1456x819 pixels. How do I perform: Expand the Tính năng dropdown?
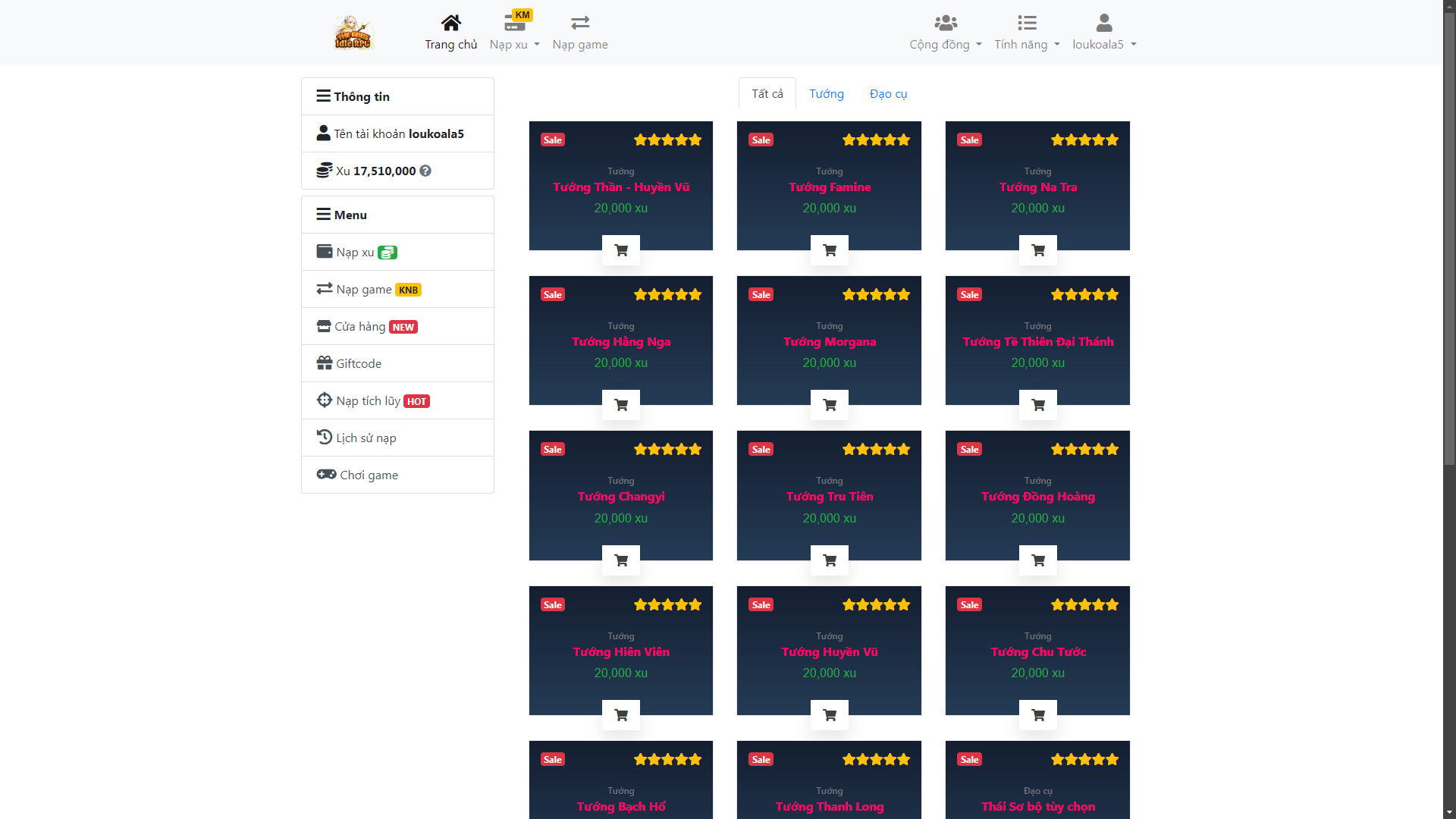1027,33
